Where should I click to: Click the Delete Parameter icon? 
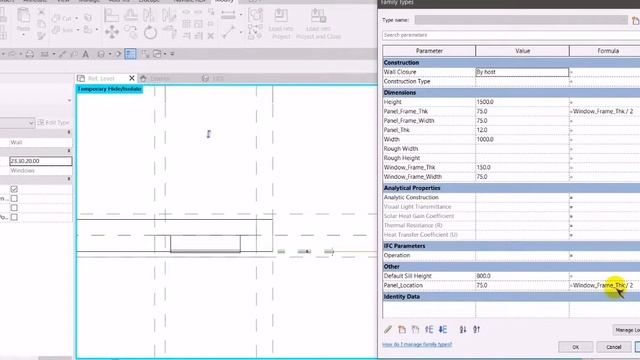416,329
